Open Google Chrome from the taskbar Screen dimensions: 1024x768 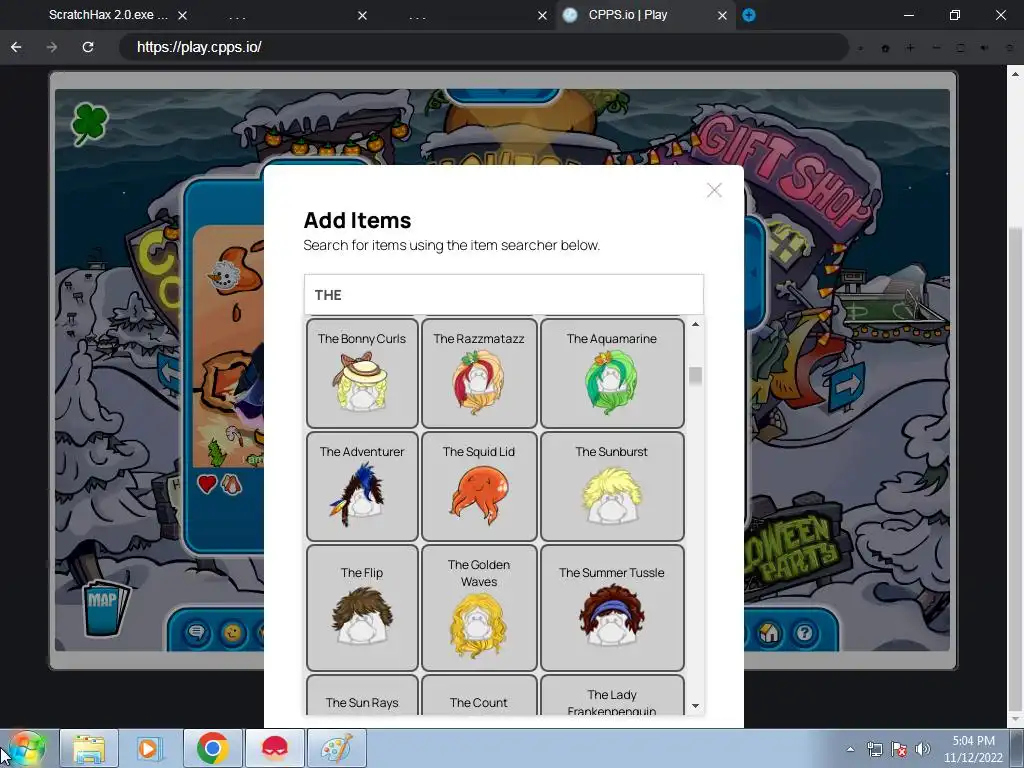(x=212, y=748)
